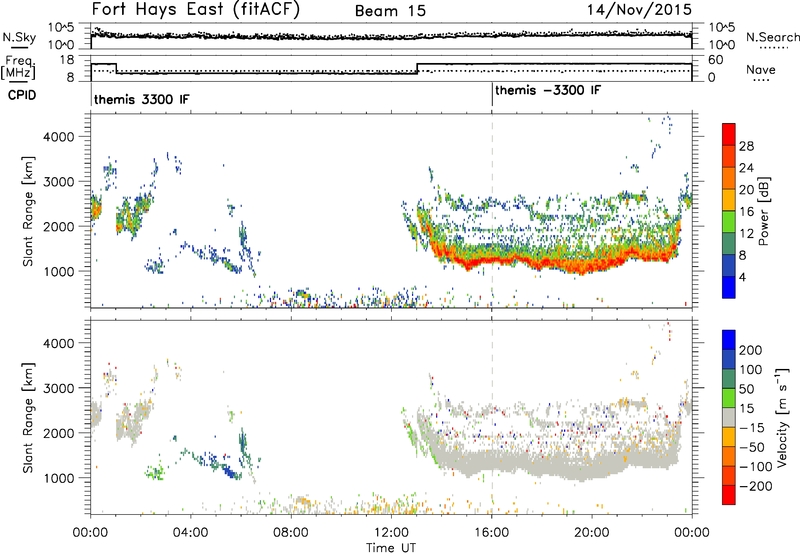800x554 pixels.
Task: Click the '28' value on the Power colorbar
Action: pos(746,146)
